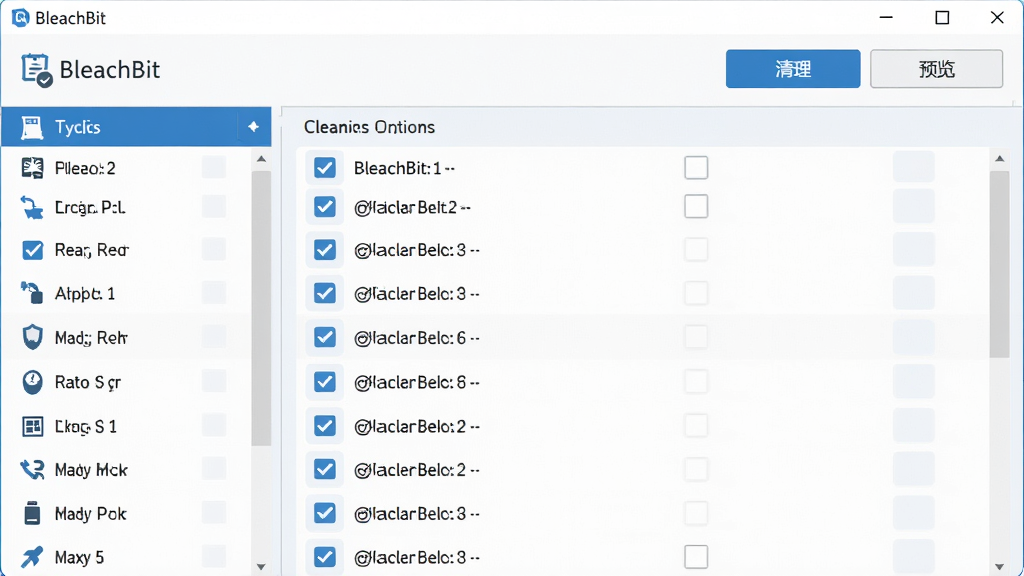Click the faint square right of BleachBit: 1 row
Screen dimensions: 1024x576
click(x=914, y=167)
